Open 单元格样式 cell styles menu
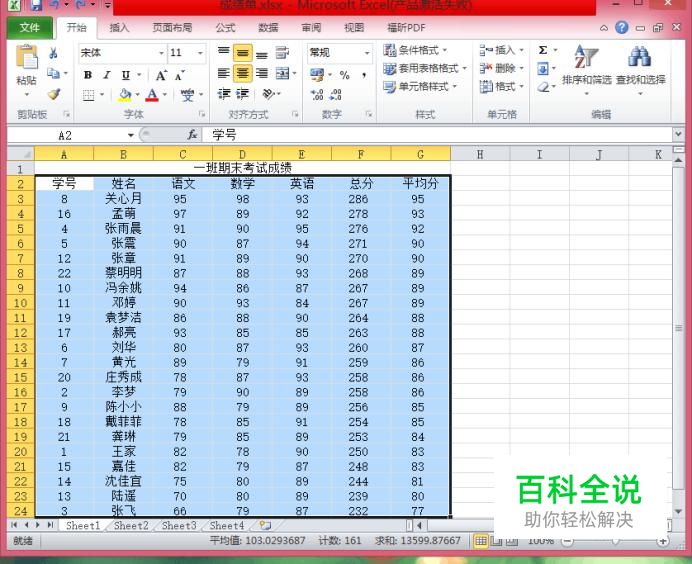692x564 pixels. [420, 86]
